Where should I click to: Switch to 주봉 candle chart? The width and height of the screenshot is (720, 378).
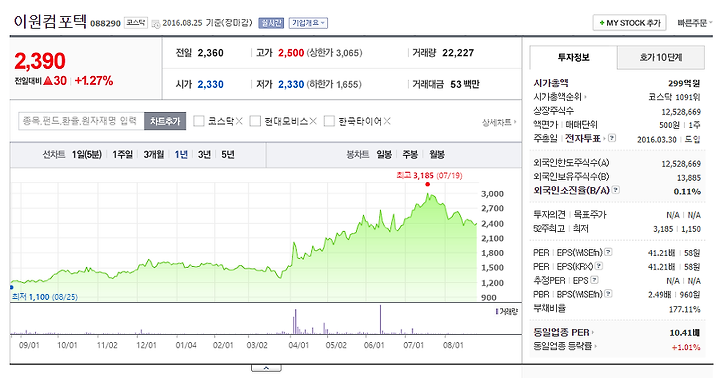410,155
